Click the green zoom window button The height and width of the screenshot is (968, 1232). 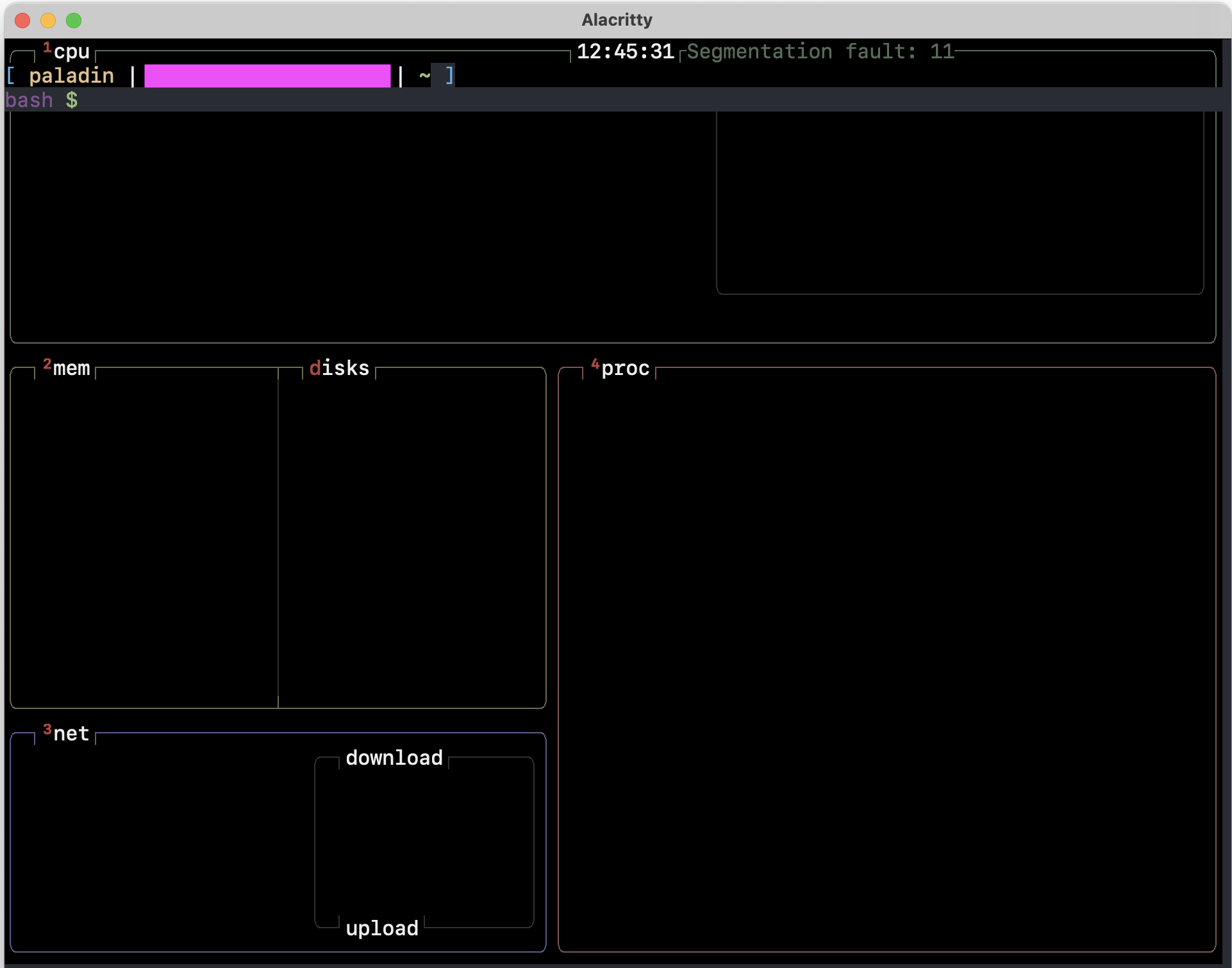(x=74, y=21)
